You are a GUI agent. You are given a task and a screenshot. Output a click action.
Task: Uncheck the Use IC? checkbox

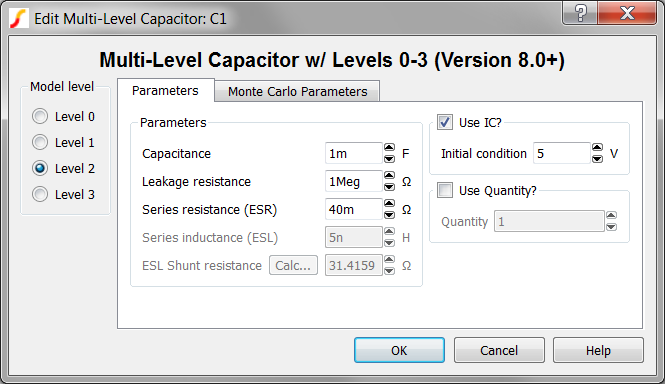pyautogui.click(x=445, y=122)
